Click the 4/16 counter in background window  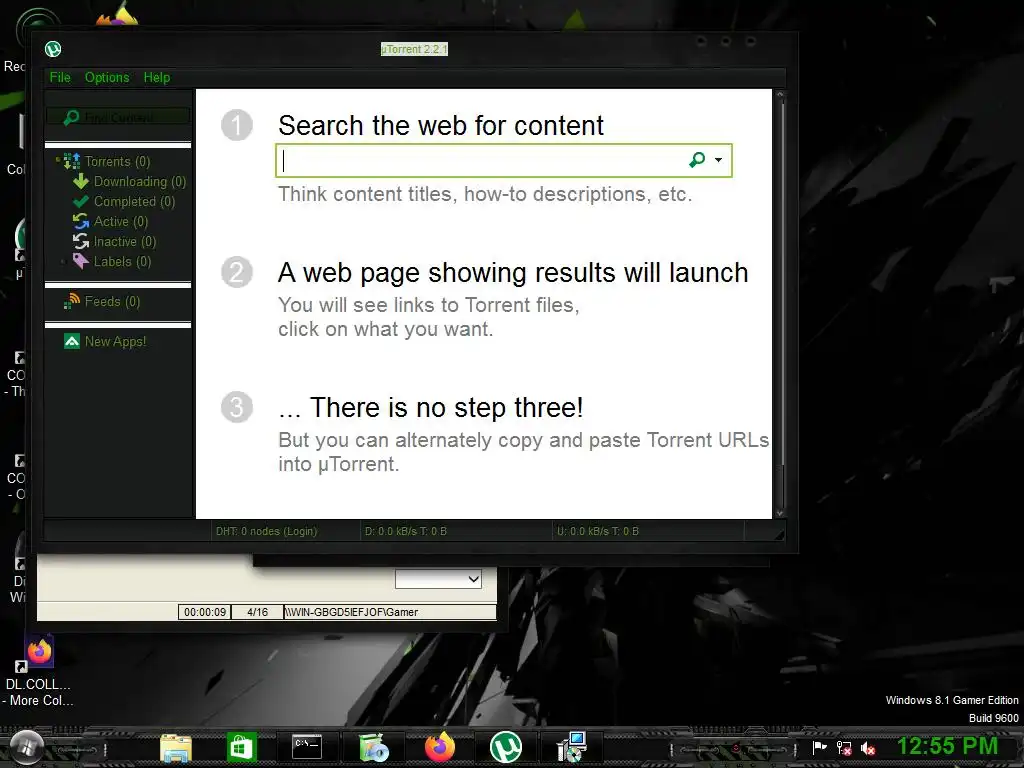coord(257,612)
